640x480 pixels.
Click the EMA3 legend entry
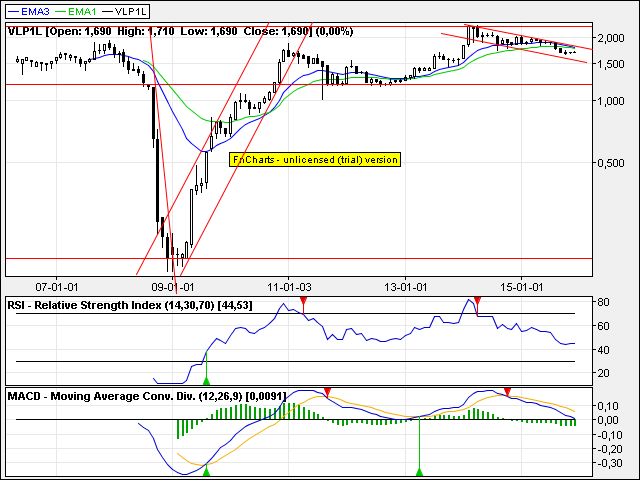point(29,11)
